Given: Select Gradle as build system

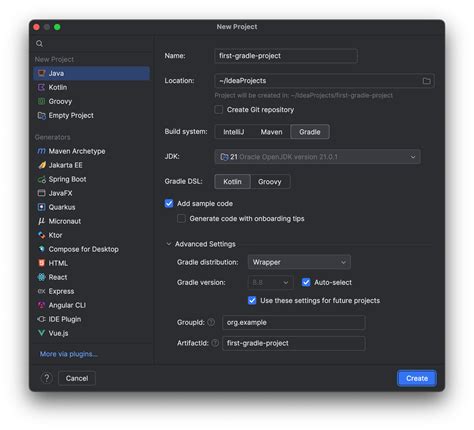Looking at the screenshot, I should [x=310, y=132].
